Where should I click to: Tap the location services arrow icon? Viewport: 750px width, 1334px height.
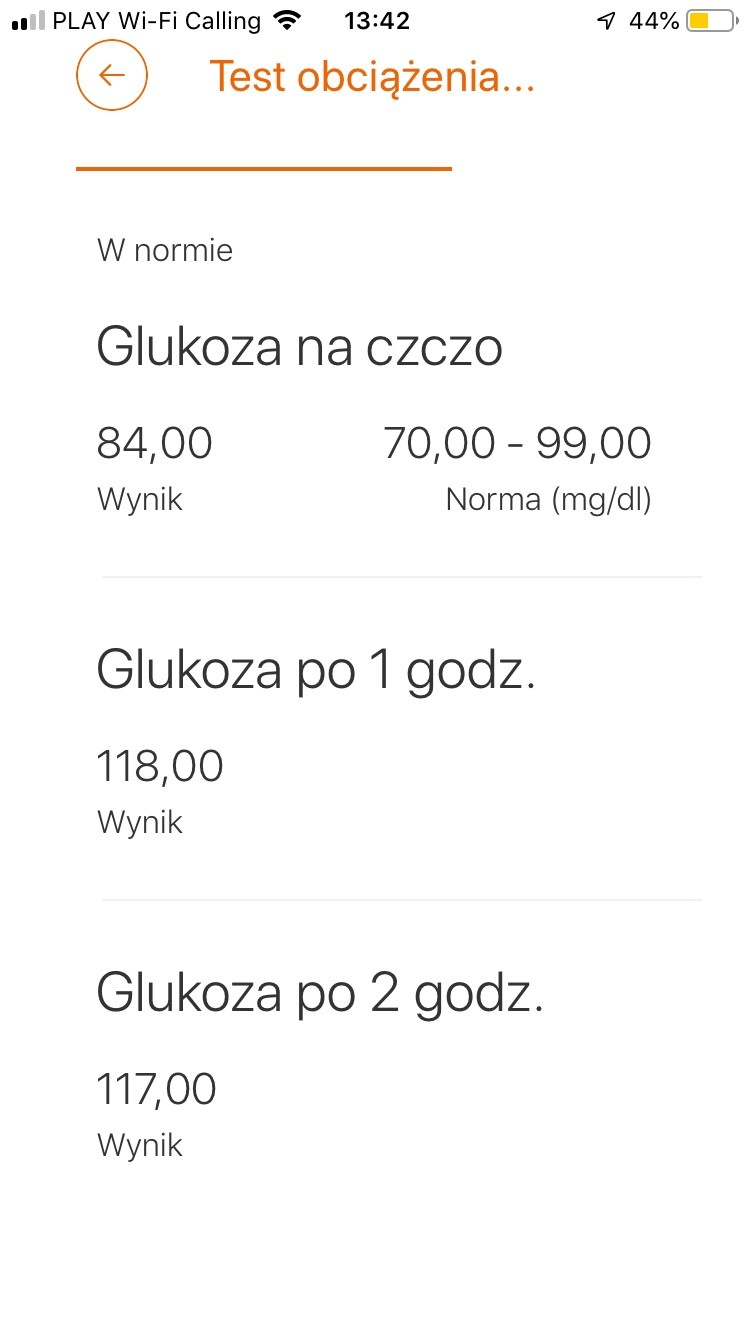pos(606,20)
